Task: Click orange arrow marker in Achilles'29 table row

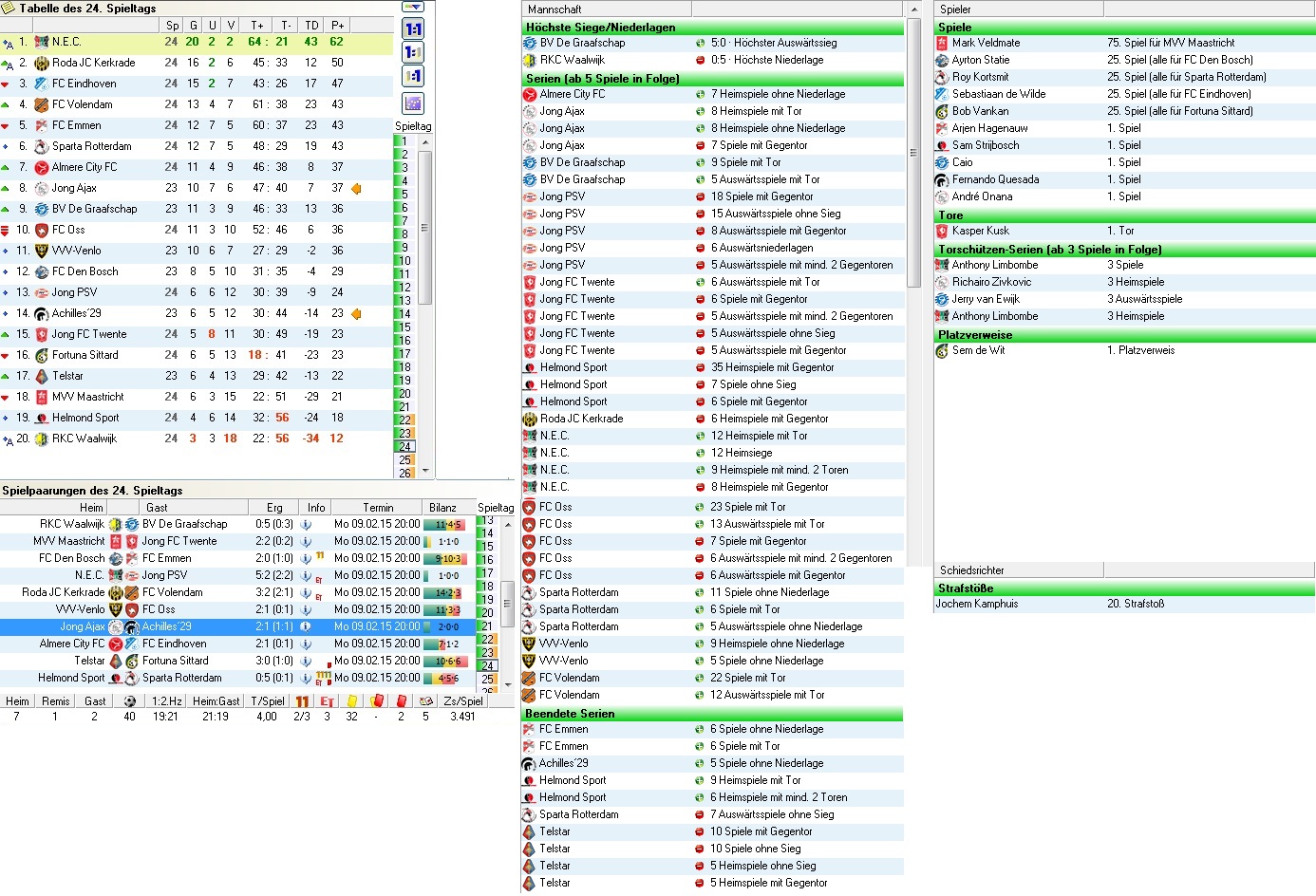Action: (x=357, y=313)
